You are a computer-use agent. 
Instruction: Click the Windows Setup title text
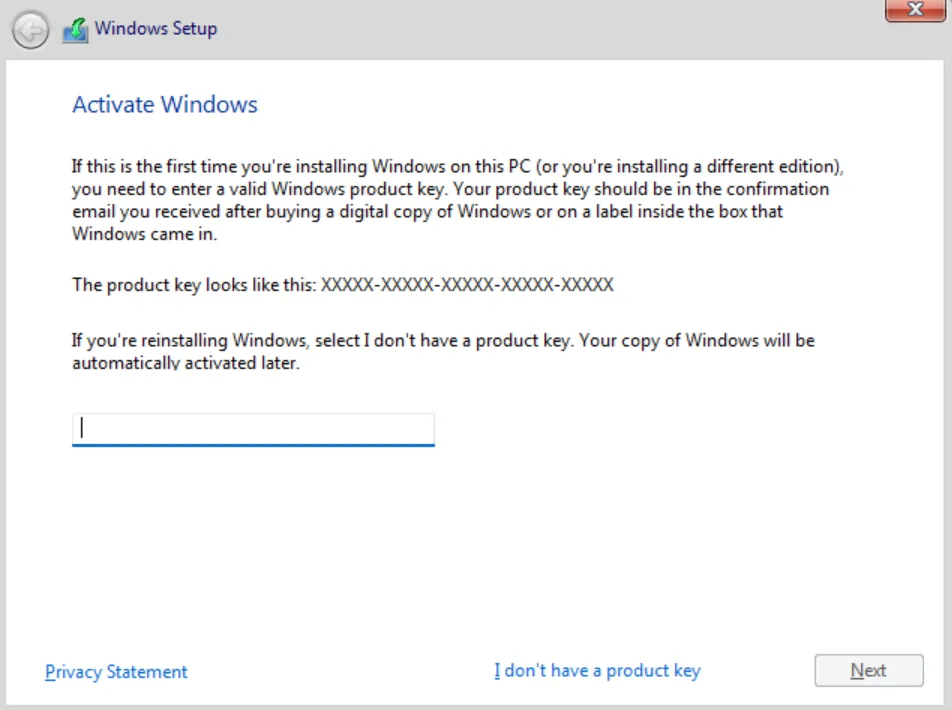click(x=155, y=29)
